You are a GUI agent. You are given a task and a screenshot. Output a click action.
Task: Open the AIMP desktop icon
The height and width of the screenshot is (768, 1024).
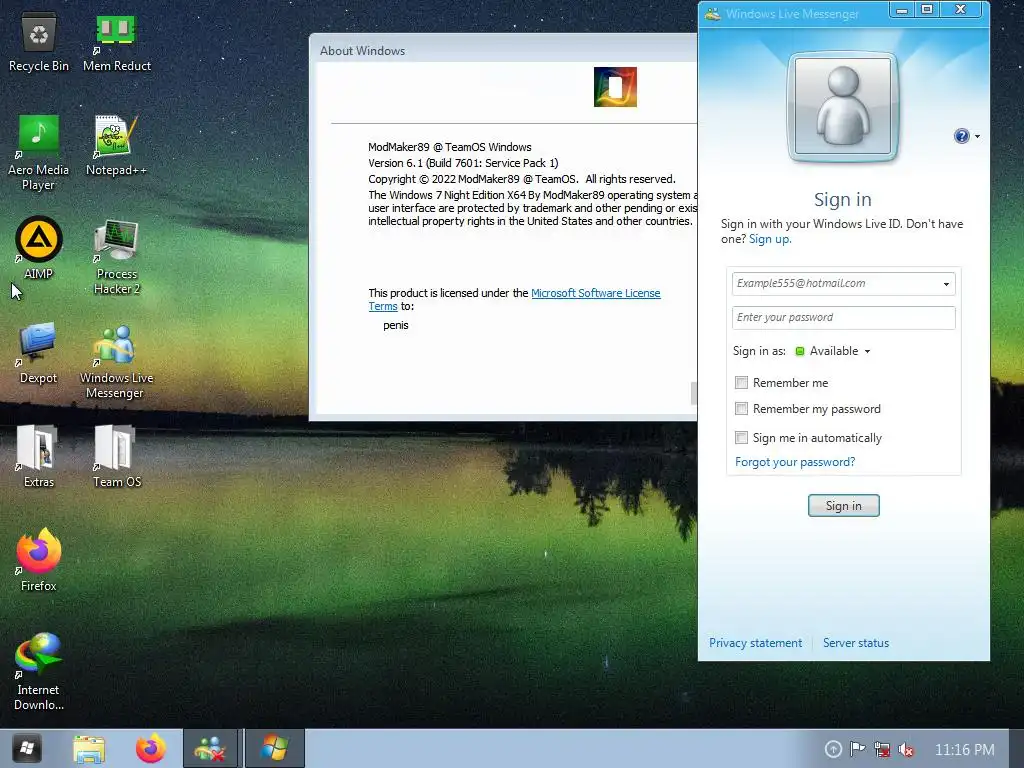coord(39,248)
